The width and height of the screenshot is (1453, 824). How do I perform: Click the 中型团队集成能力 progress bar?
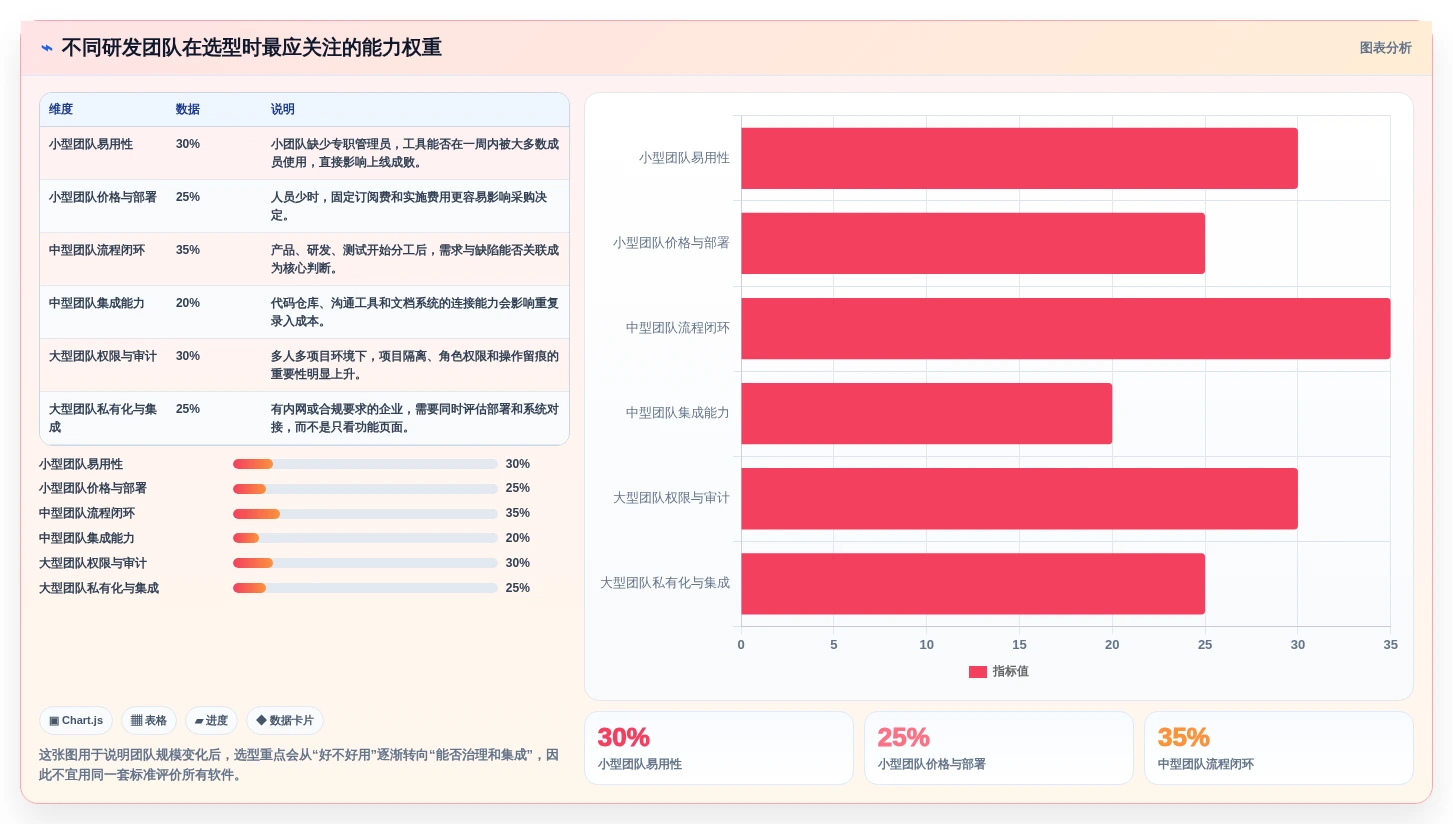(365, 538)
